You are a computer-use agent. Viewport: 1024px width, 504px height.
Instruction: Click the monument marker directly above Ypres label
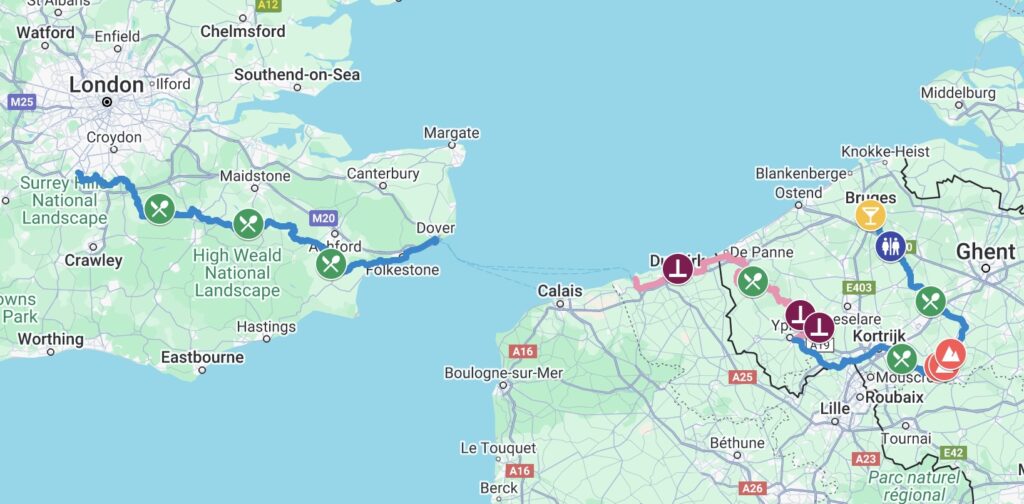coord(800,315)
